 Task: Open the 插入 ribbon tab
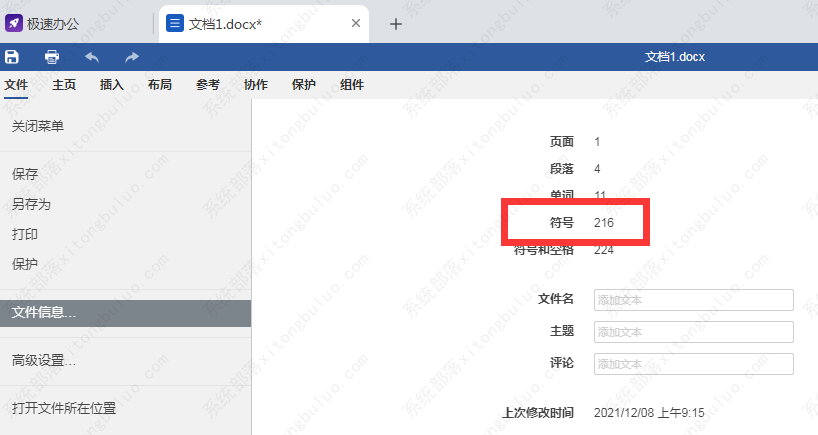tap(112, 84)
